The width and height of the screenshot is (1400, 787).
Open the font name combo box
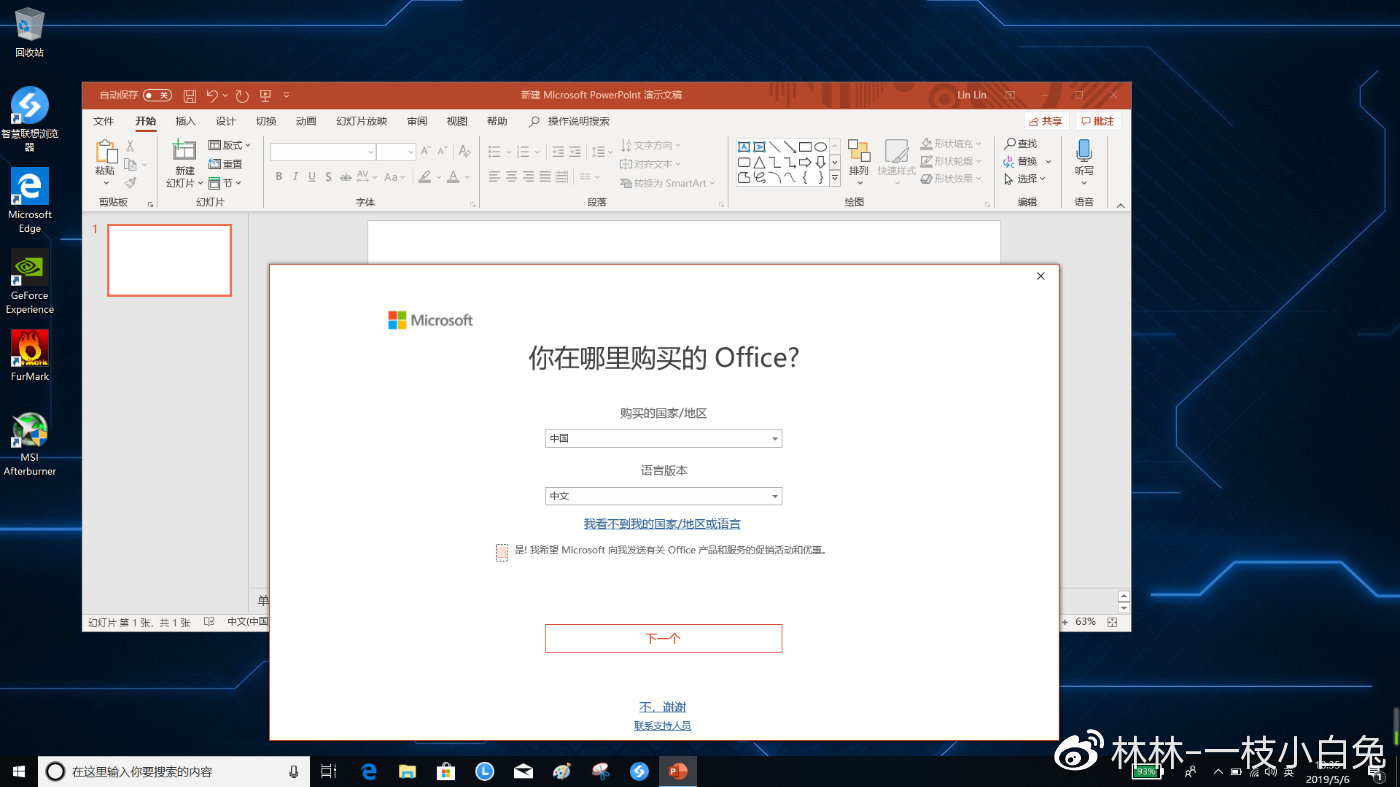pyautogui.click(x=323, y=152)
